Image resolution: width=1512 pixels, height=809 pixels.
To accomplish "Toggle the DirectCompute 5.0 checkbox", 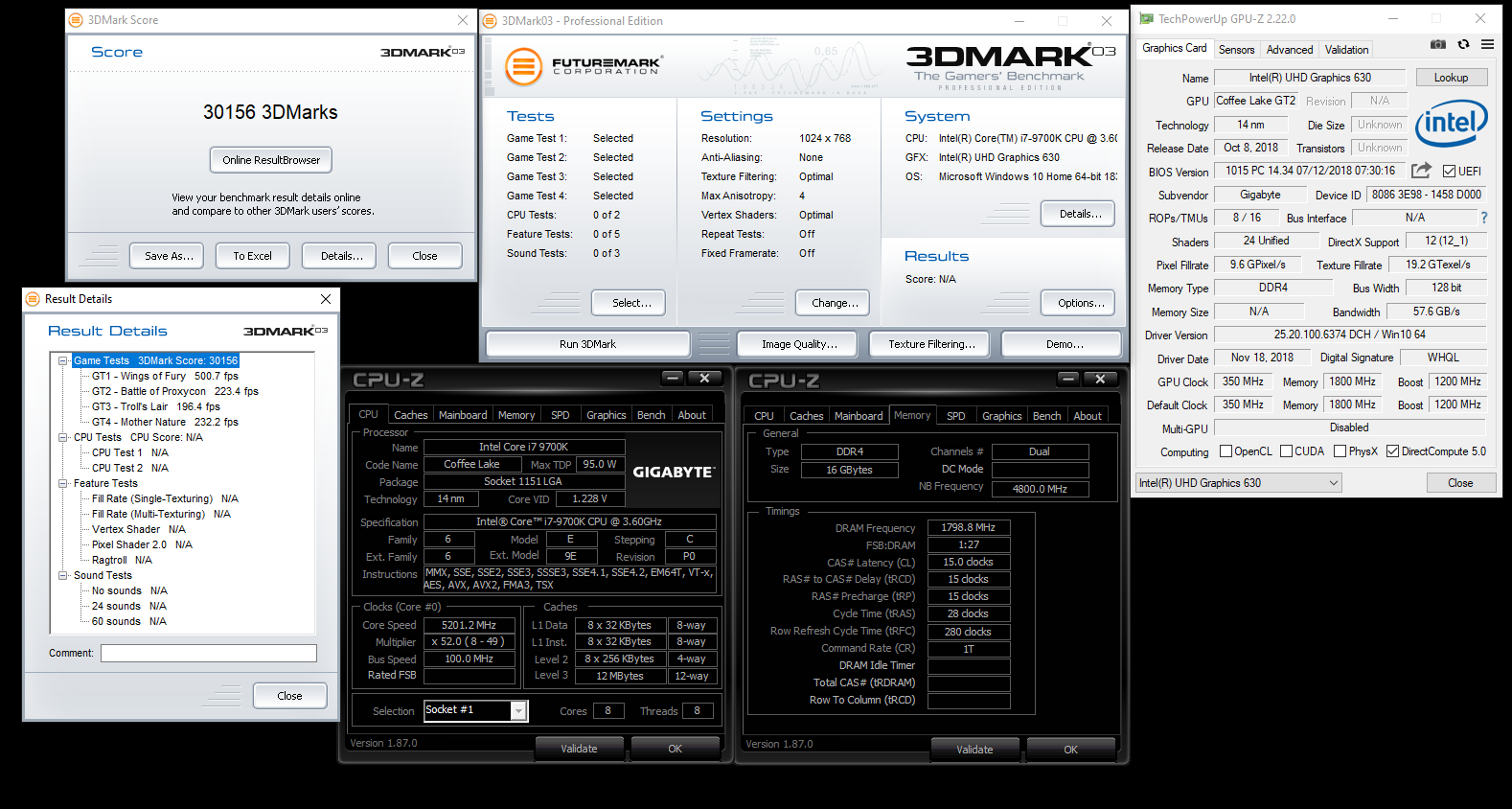I will [1392, 451].
